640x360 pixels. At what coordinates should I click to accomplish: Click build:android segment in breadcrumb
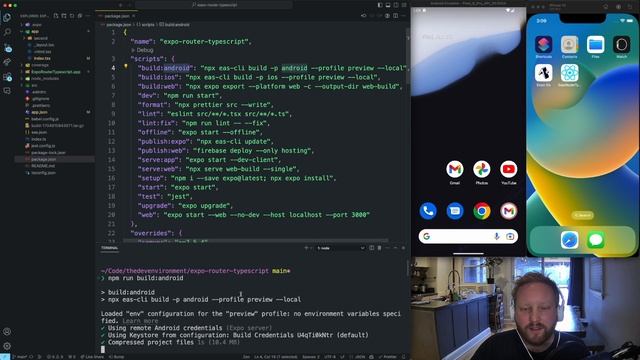click(174, 24)
